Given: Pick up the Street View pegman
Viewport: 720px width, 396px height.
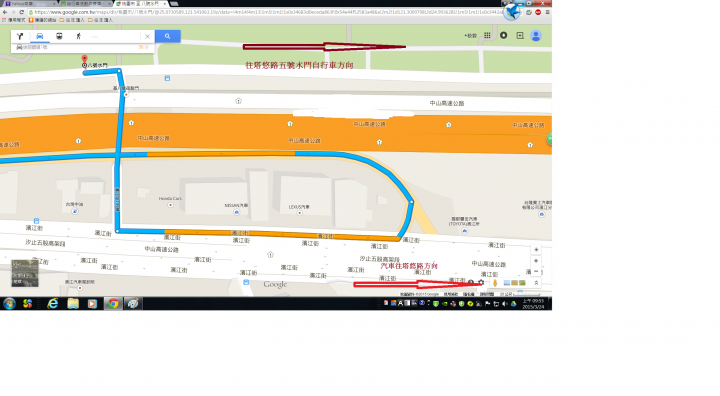Looking at the screenshot, I should (x=495, y=283).
